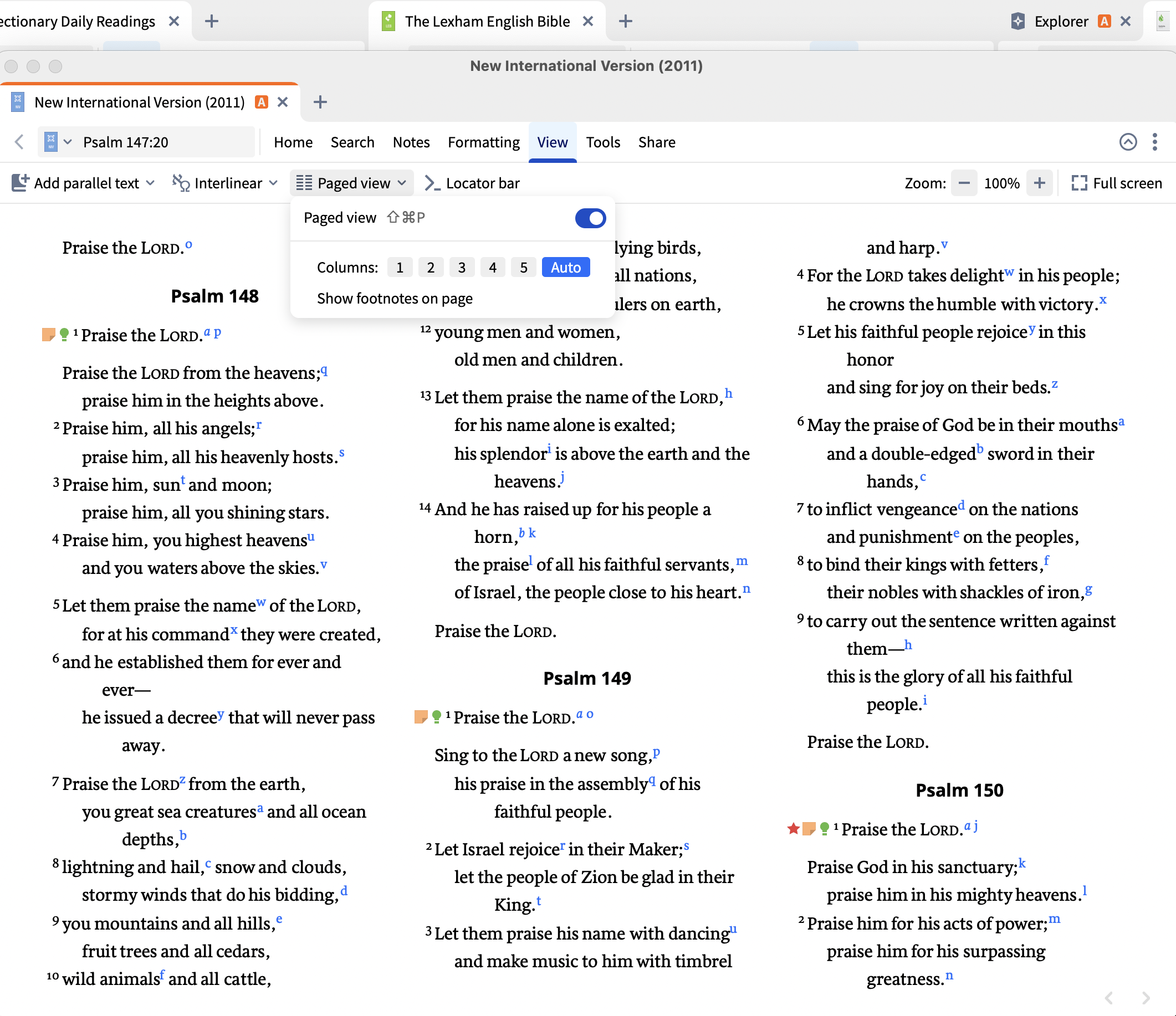Click the 100% zoom value
Screen dimensions: 1176x1016
pyautogui.click(x=1002, y=183)
